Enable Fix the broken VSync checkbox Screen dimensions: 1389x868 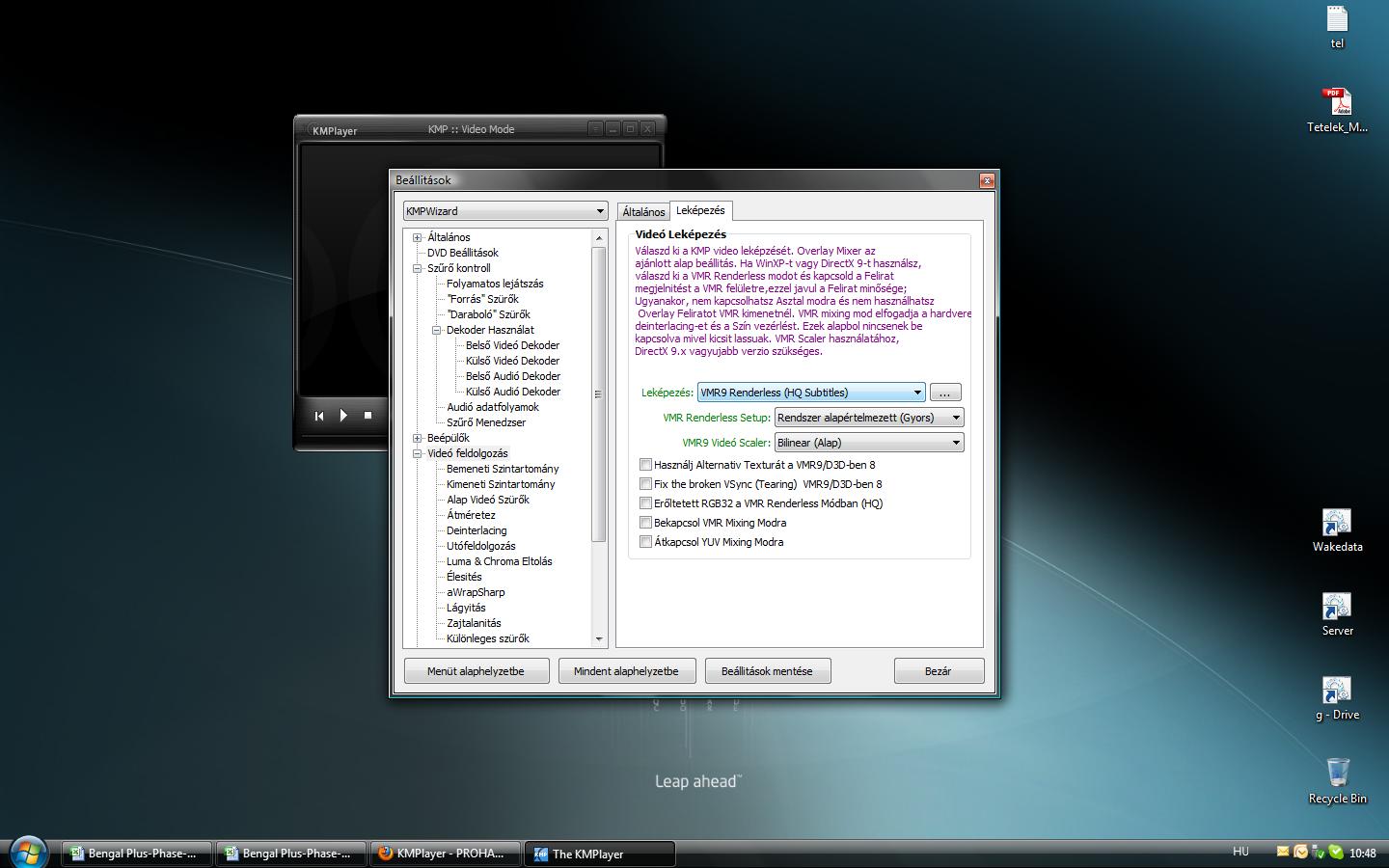click(x=646, y=484)
